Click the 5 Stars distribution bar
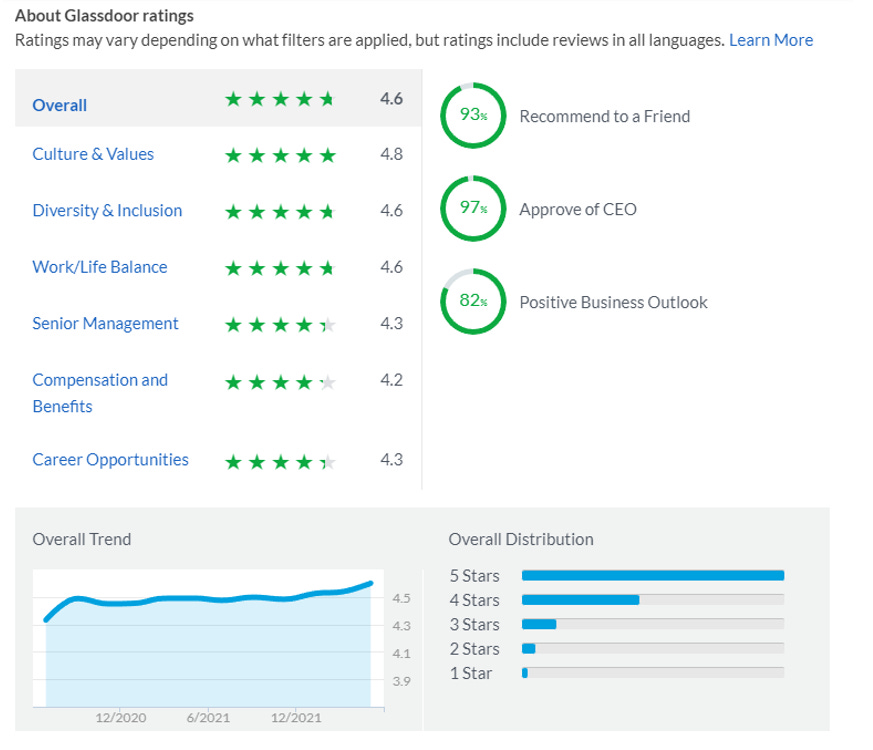 653,575
